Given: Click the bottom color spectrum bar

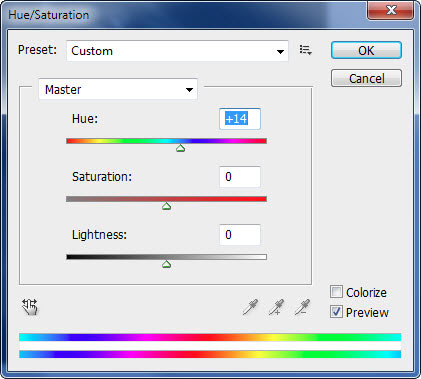Looking at the screenshot, I should pyautogui.click(x=210, y=354).
